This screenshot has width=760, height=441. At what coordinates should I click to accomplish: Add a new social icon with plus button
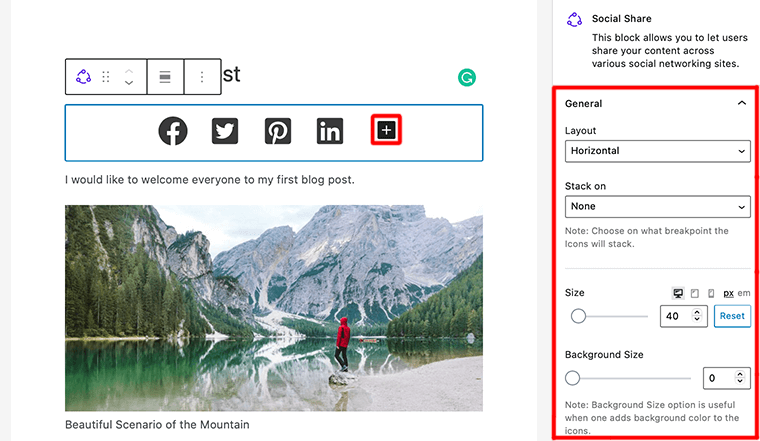click(x=386, y=130)
